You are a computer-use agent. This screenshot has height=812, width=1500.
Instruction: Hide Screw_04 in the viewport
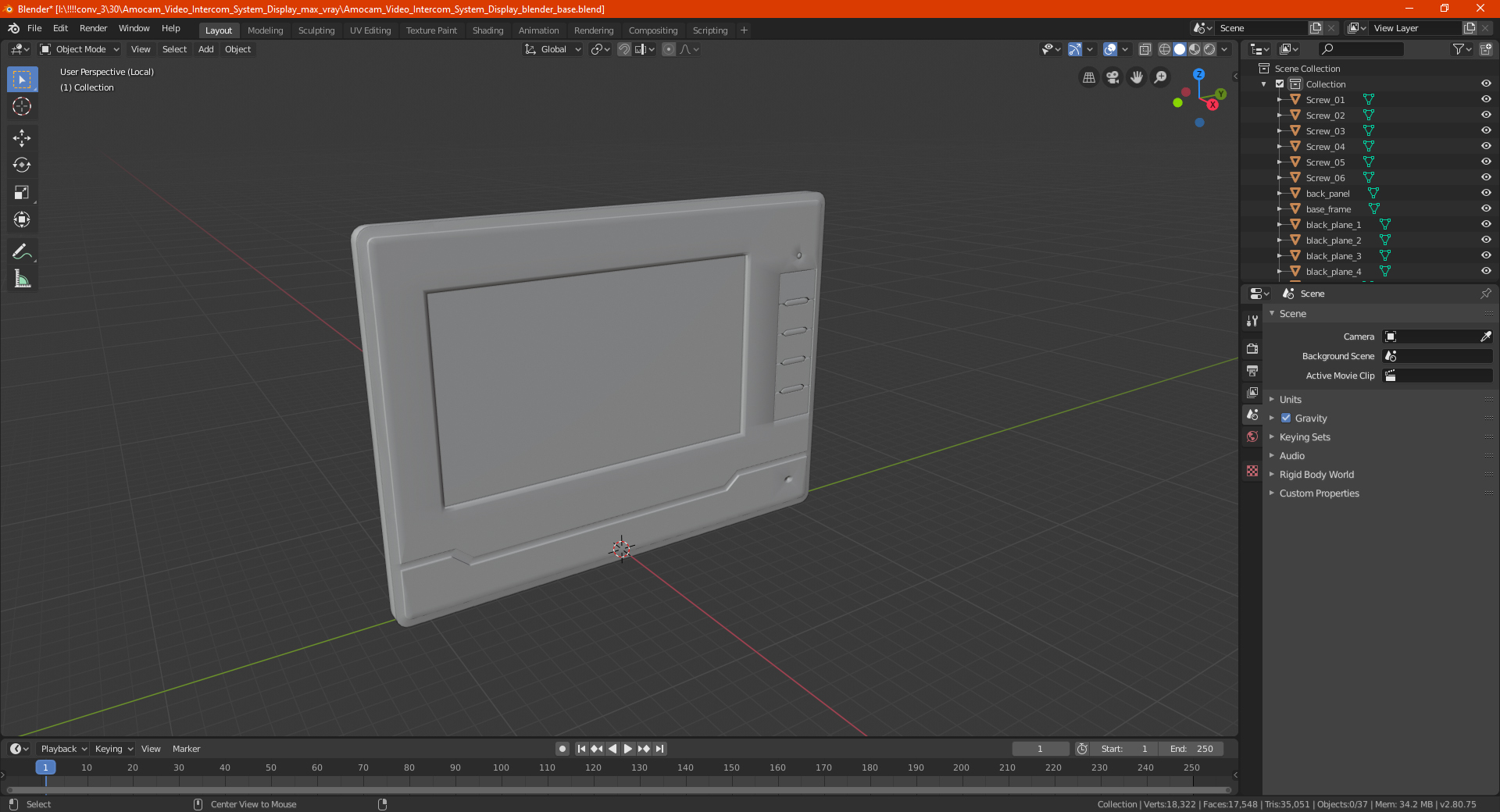click(1486, 147)
